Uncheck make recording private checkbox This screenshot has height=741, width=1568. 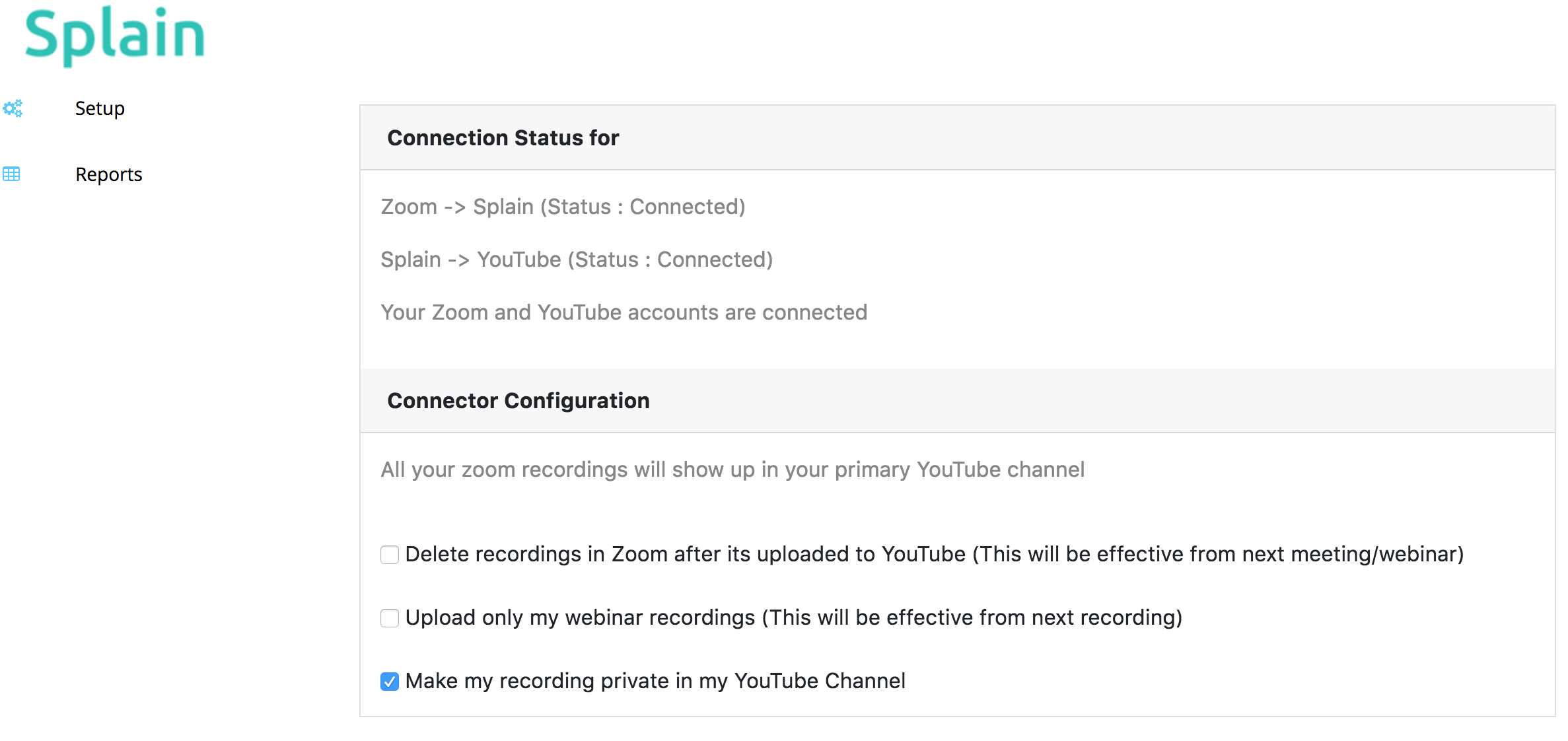(390, 682)
